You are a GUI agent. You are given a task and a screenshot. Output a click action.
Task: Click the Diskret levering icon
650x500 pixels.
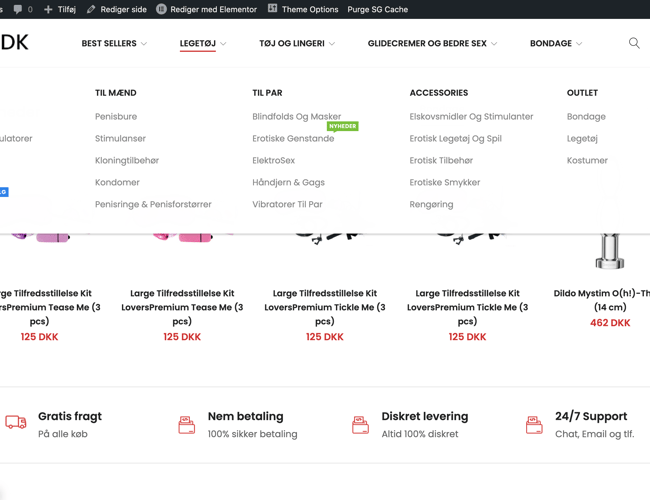click(x=360, y=425)
